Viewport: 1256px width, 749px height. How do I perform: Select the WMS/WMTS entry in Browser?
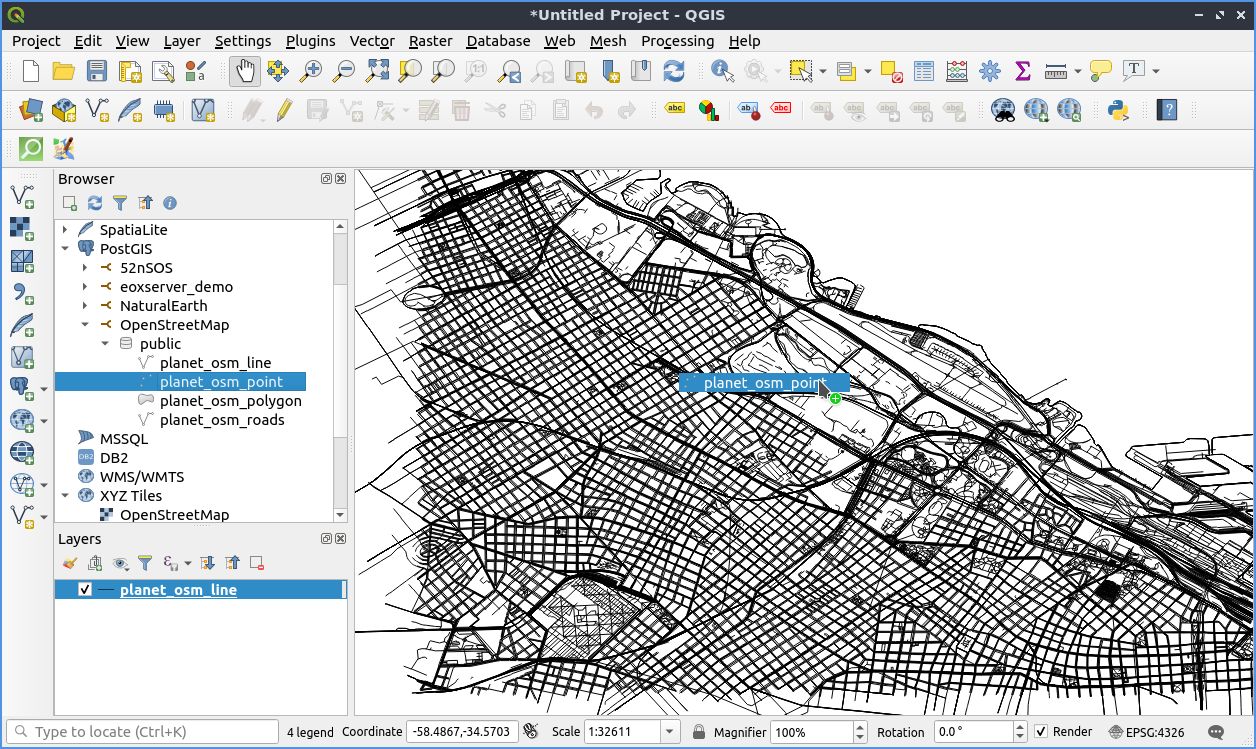(x=142, y=477)
